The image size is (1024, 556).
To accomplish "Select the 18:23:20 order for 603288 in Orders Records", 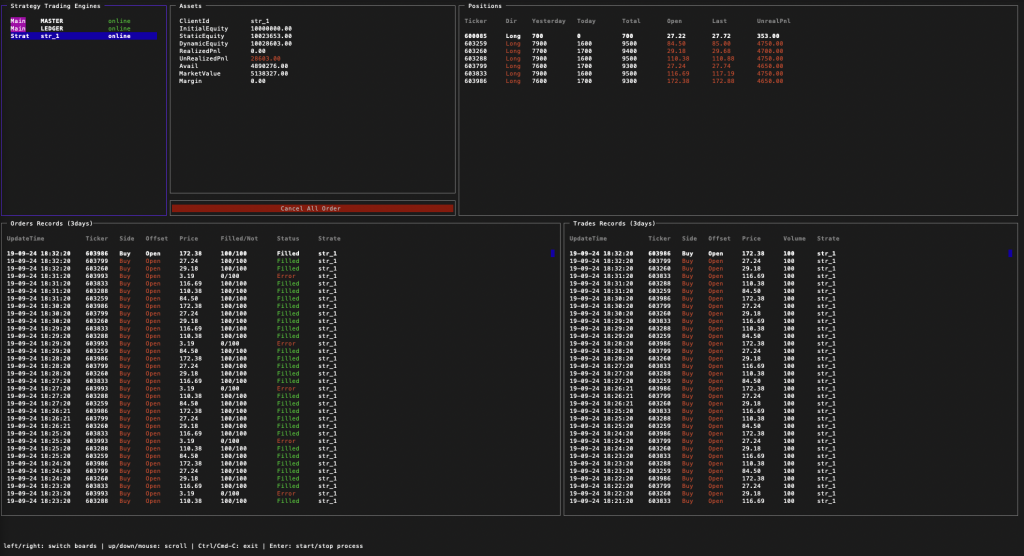I will [x=172, y=501].
